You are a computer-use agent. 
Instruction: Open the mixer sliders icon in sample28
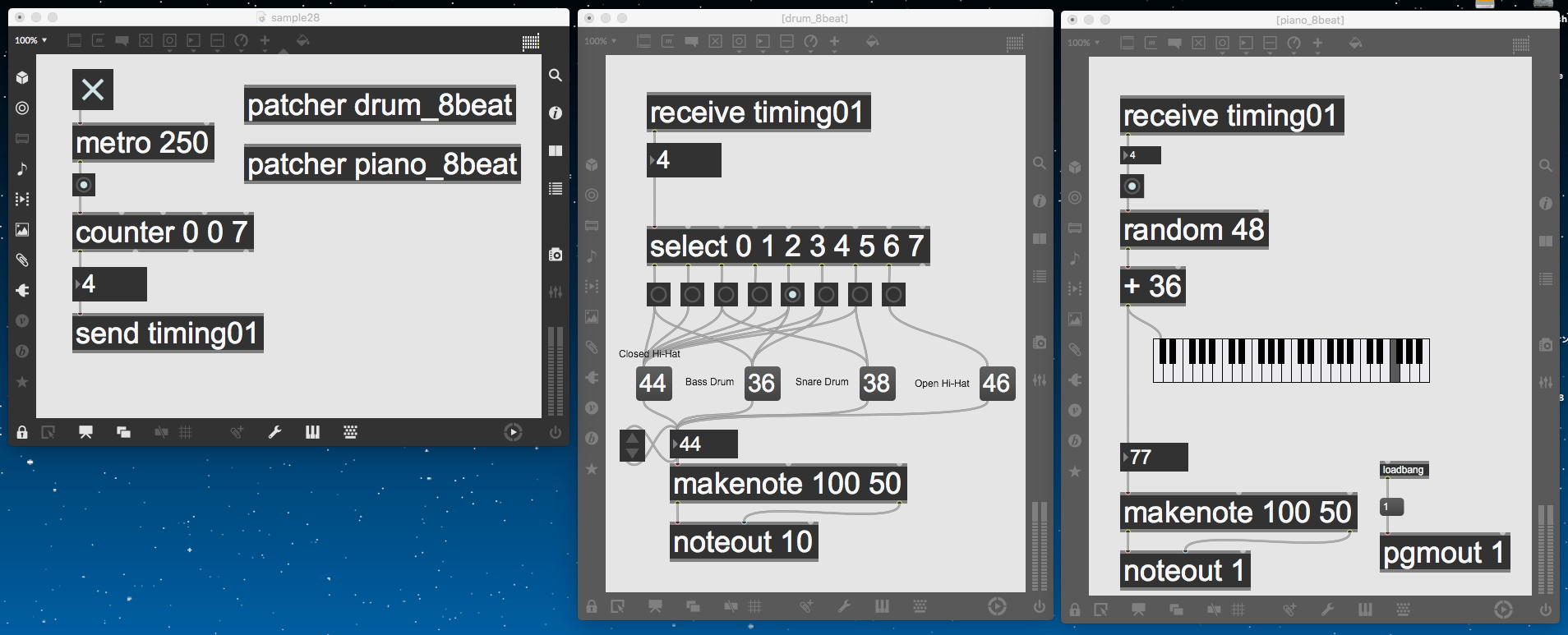556,292
